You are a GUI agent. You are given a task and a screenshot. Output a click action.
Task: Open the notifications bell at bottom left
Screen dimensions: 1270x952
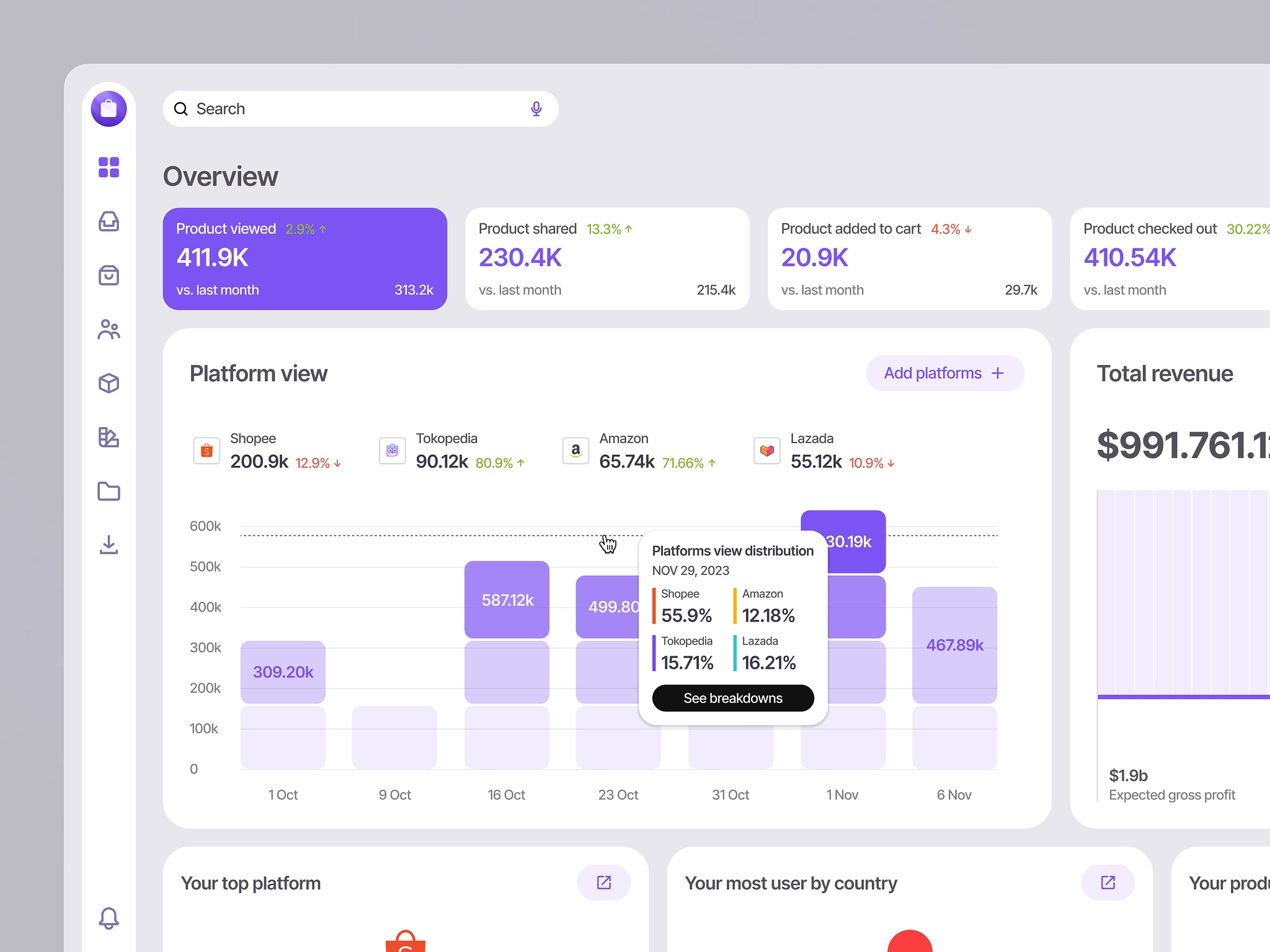(x=109, y=919)
